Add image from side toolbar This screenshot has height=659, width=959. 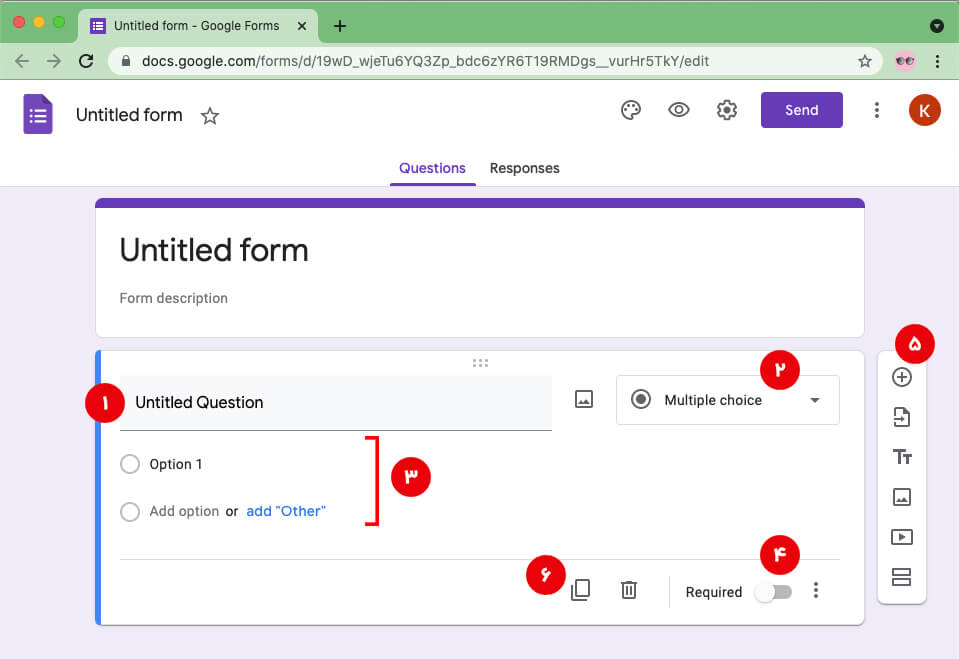click(902, 497)
